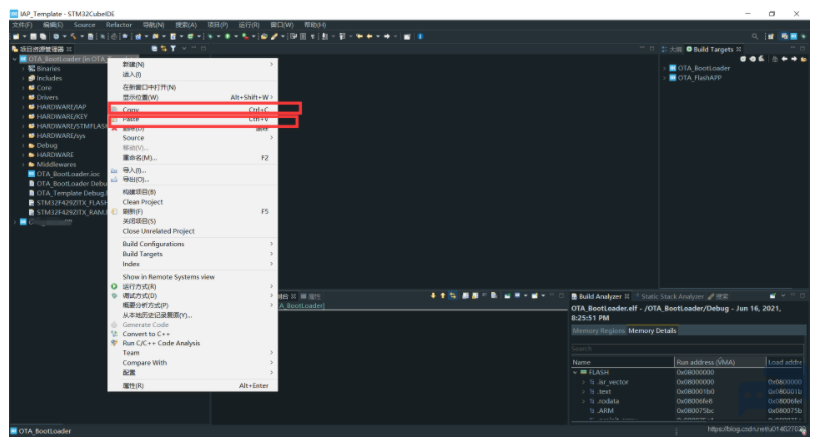Select the HARDWARE/KEY folder
The width and height of the screenshot is (817, 445).
click(61, 117)
